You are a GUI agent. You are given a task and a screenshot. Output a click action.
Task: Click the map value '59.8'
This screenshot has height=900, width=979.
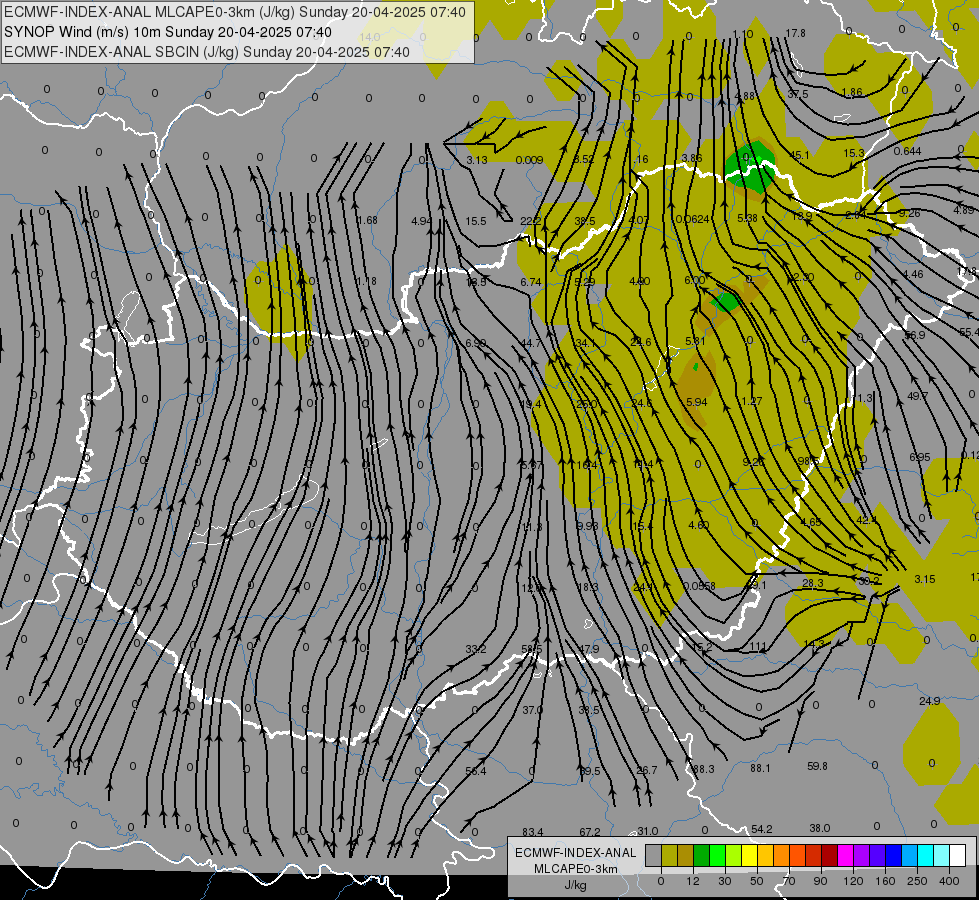(x=817, y=766)
